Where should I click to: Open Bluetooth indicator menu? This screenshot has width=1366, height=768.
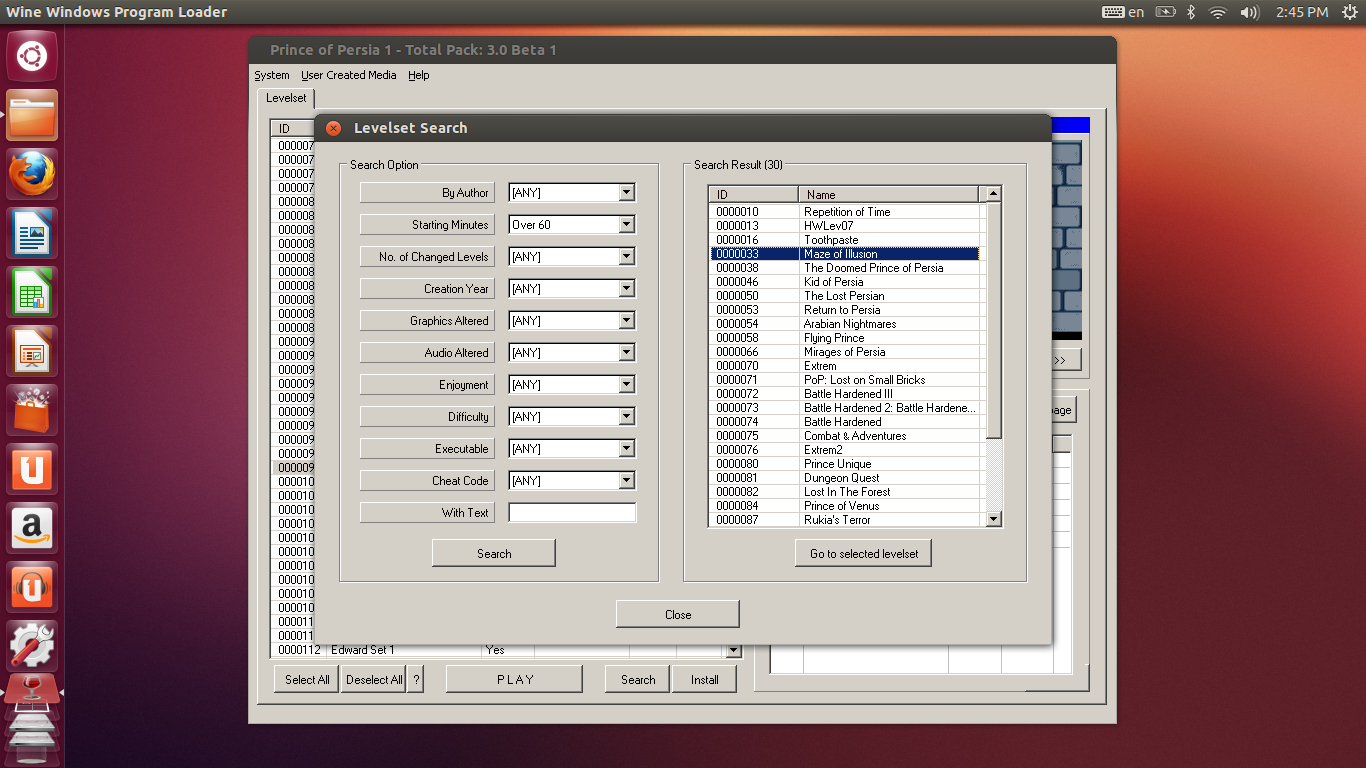(1191, 12)
